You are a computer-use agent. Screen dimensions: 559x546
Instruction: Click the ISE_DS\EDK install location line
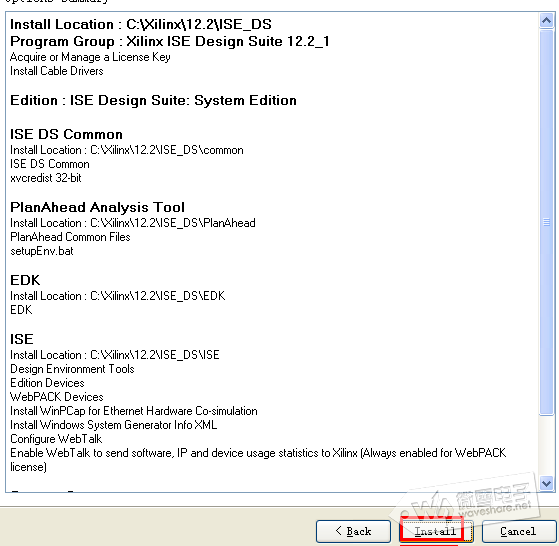click(118, 296)
